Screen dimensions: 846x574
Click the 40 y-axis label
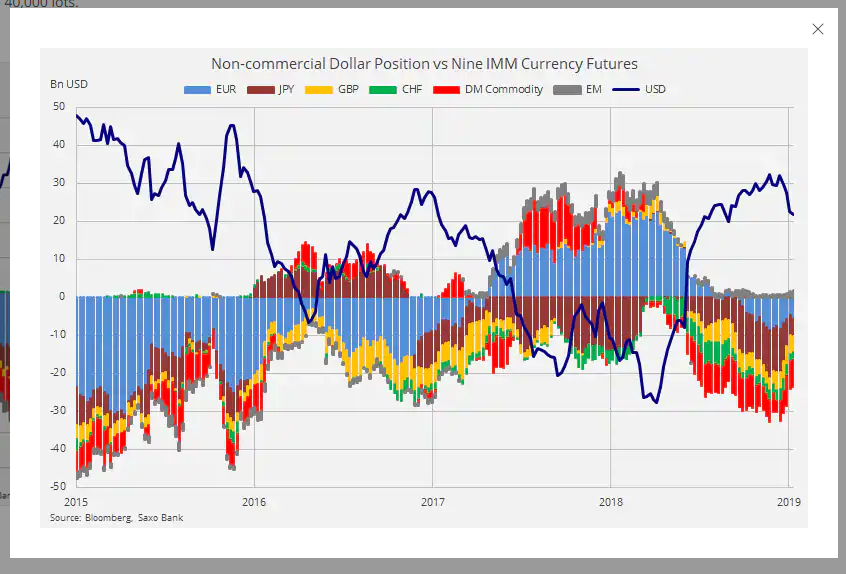pos(59,145)
